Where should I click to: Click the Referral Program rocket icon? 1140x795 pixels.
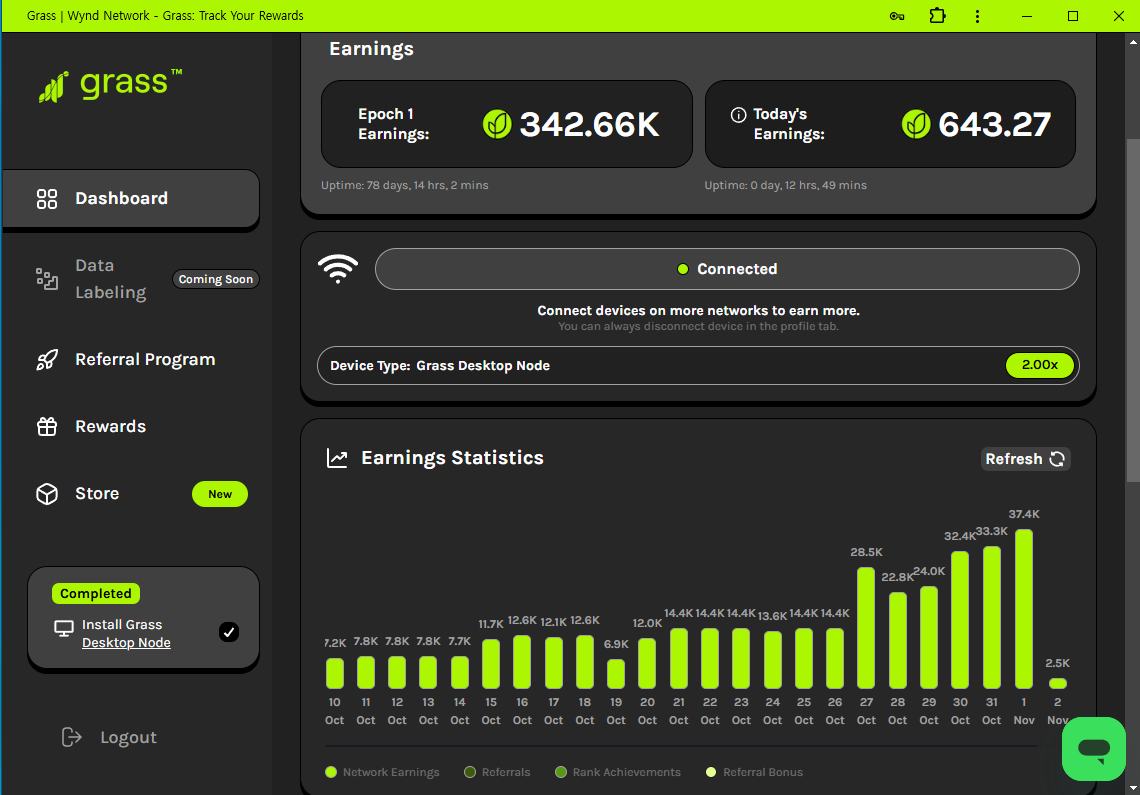pos(47,359)
